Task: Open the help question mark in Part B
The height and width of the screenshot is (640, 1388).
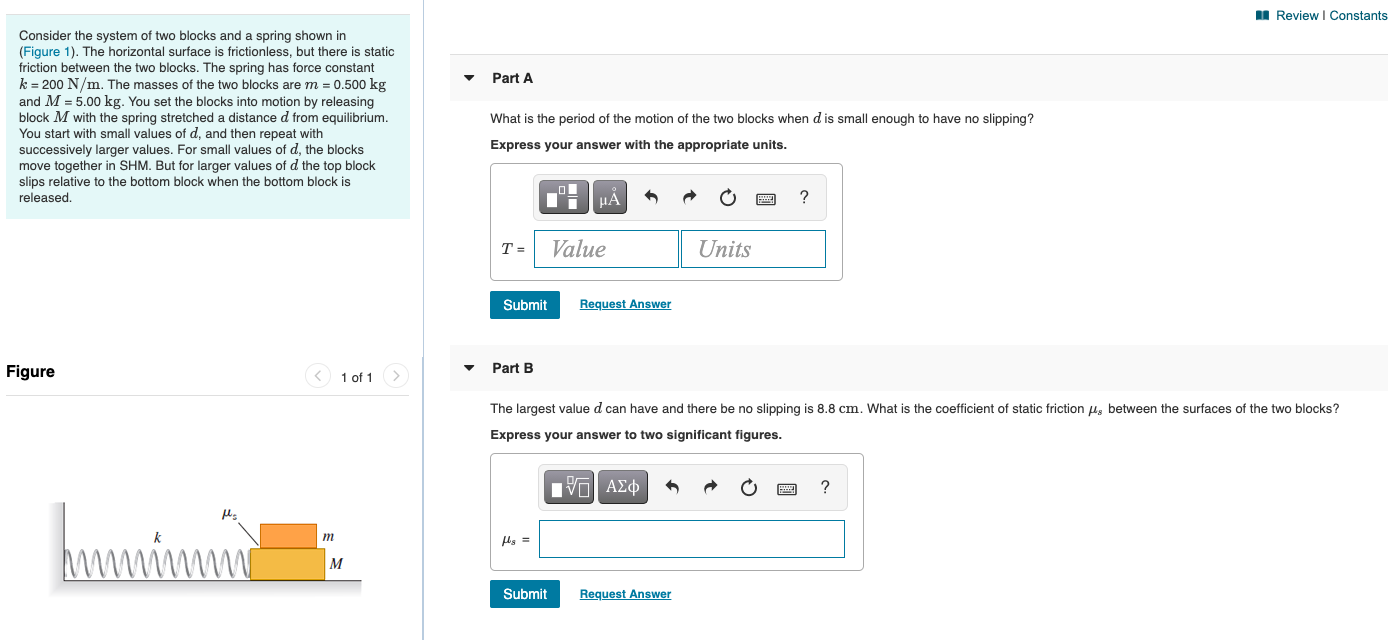Action: pyautogui.click(x=824, y=487)
